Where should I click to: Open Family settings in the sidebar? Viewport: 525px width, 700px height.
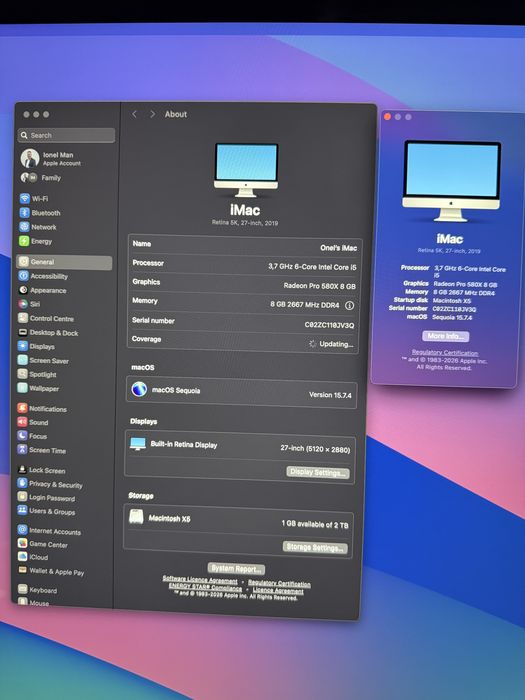41,178
